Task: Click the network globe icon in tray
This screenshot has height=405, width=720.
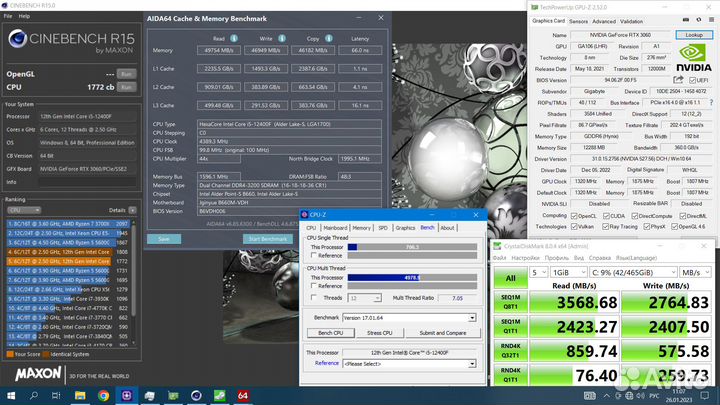Action: 629,395
